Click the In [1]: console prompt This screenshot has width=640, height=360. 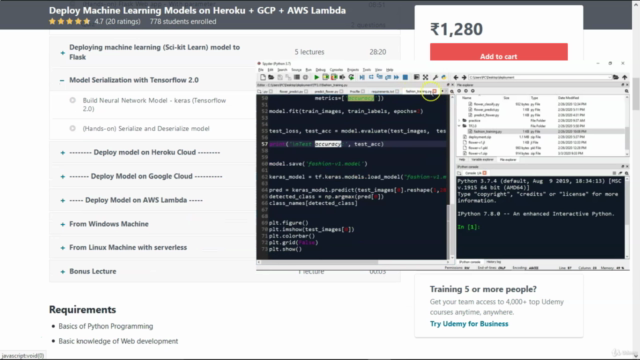coord(468,227)
